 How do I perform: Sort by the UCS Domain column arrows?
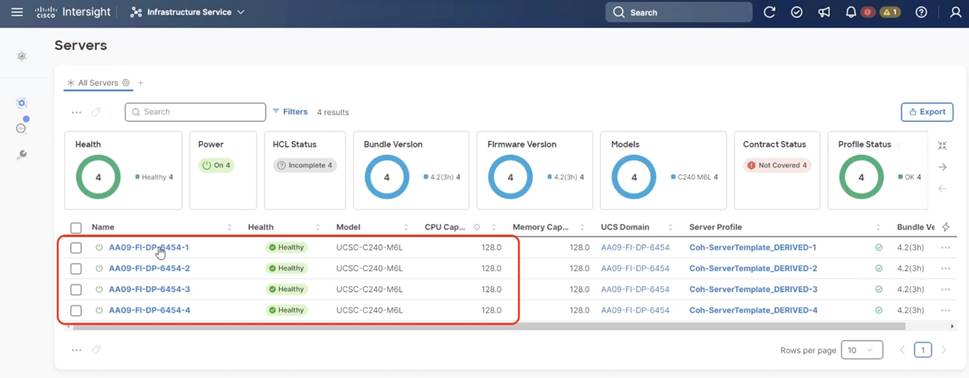coord(671,227)
